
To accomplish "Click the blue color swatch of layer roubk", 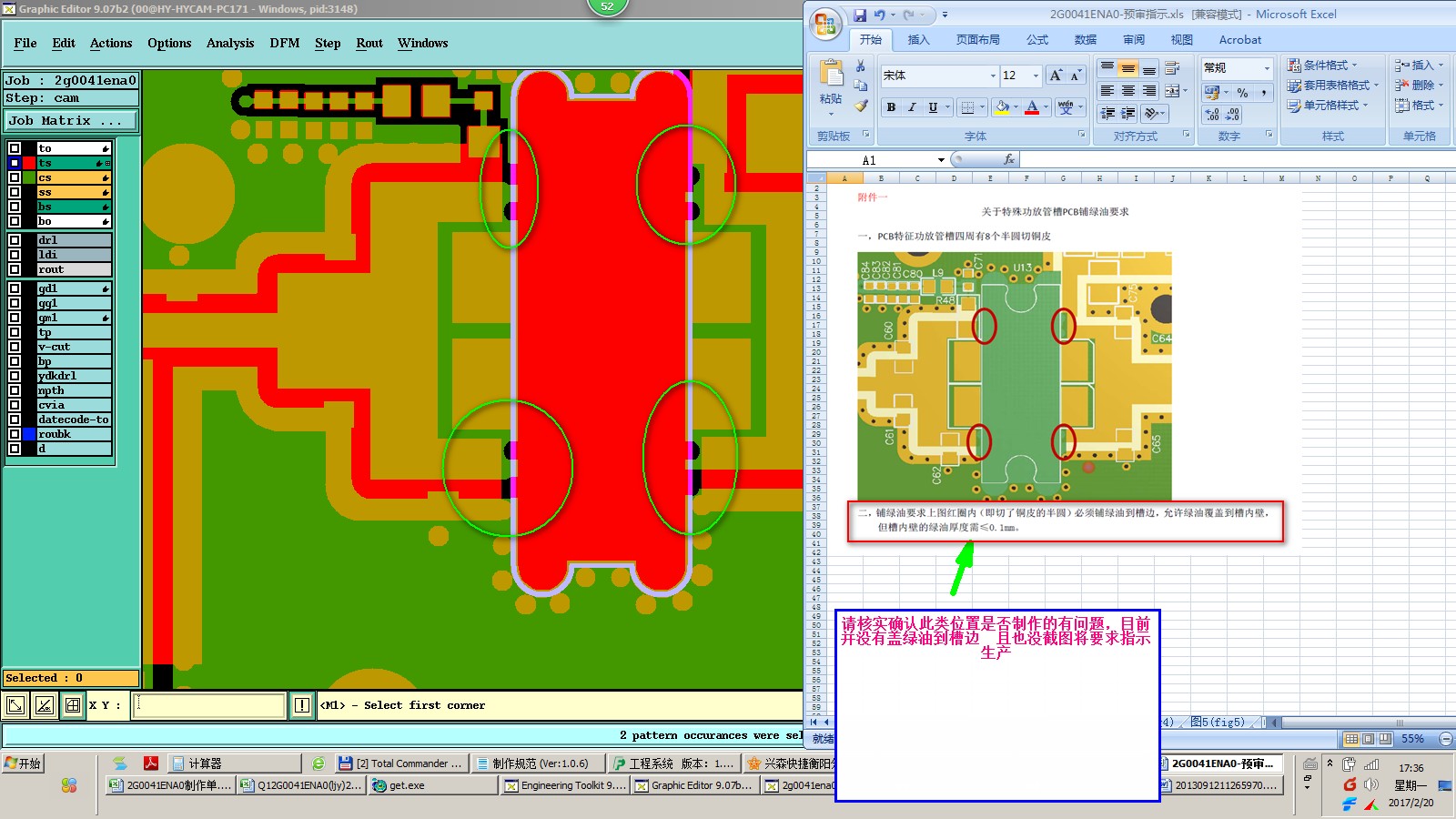I will (29, 434).
